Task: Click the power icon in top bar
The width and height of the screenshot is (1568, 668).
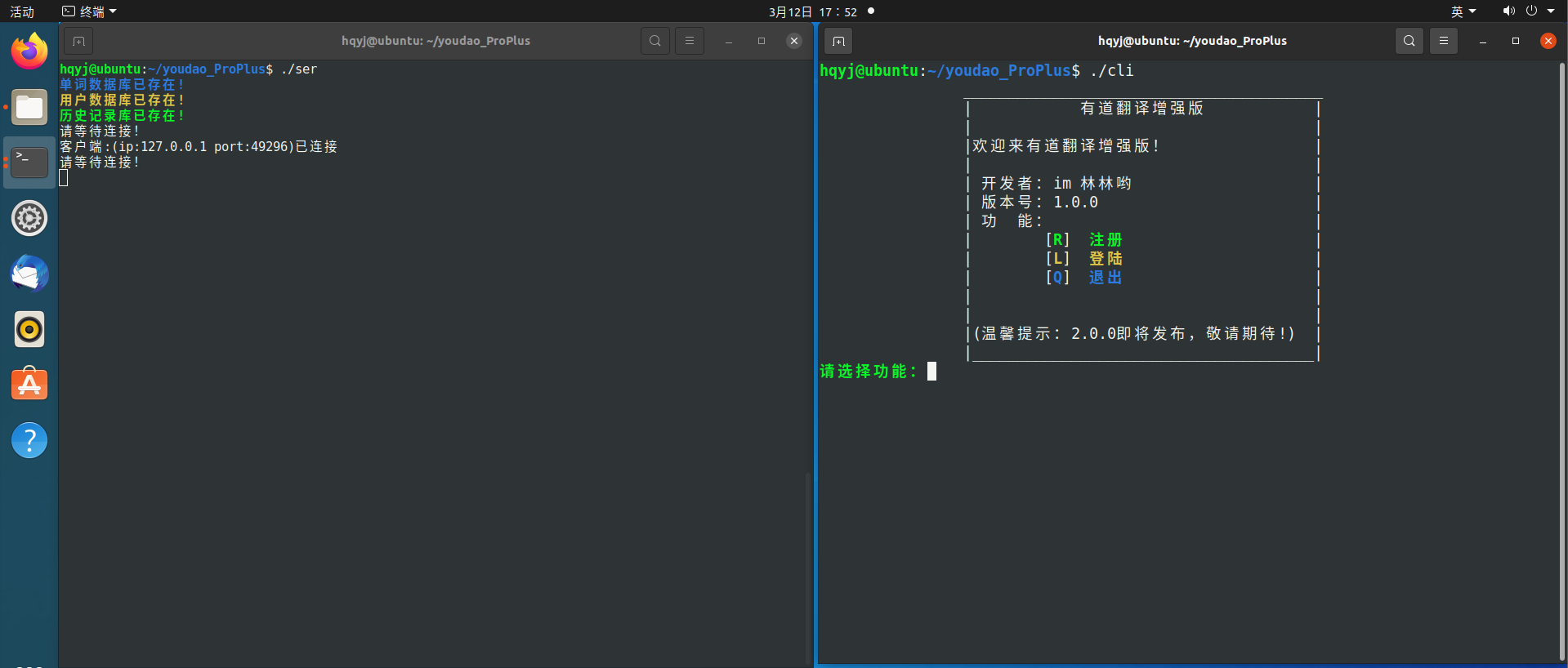Action: click(x=1531, y=11)
